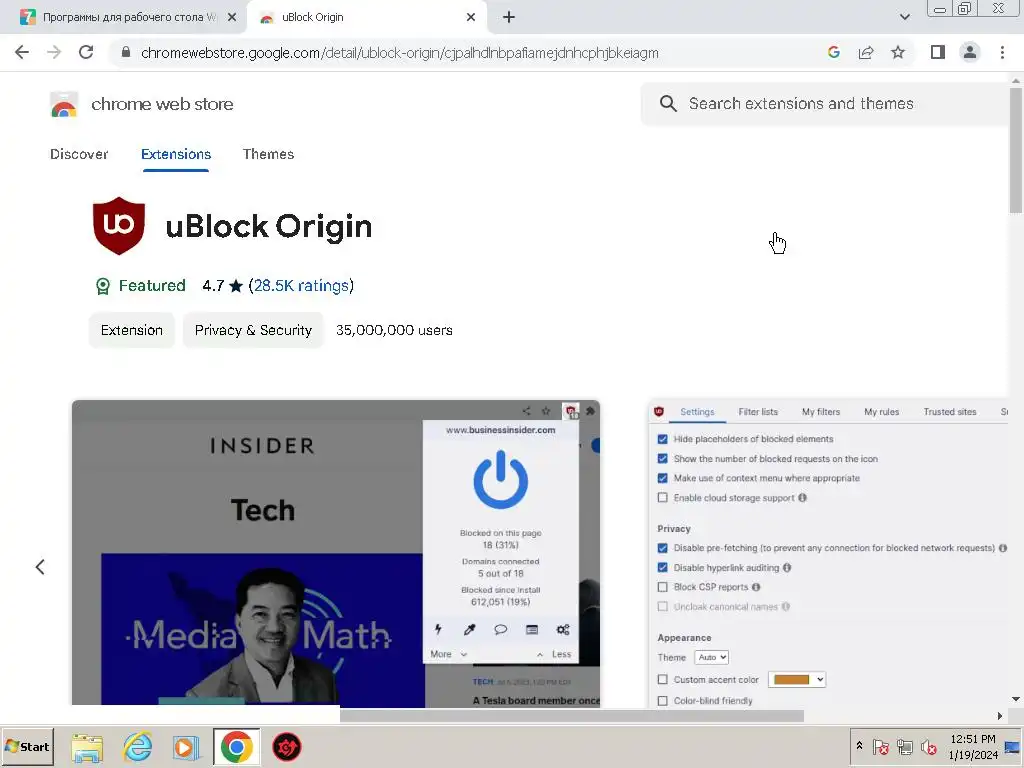Open Chrome three-dot menu

(x=1002, y=52)
